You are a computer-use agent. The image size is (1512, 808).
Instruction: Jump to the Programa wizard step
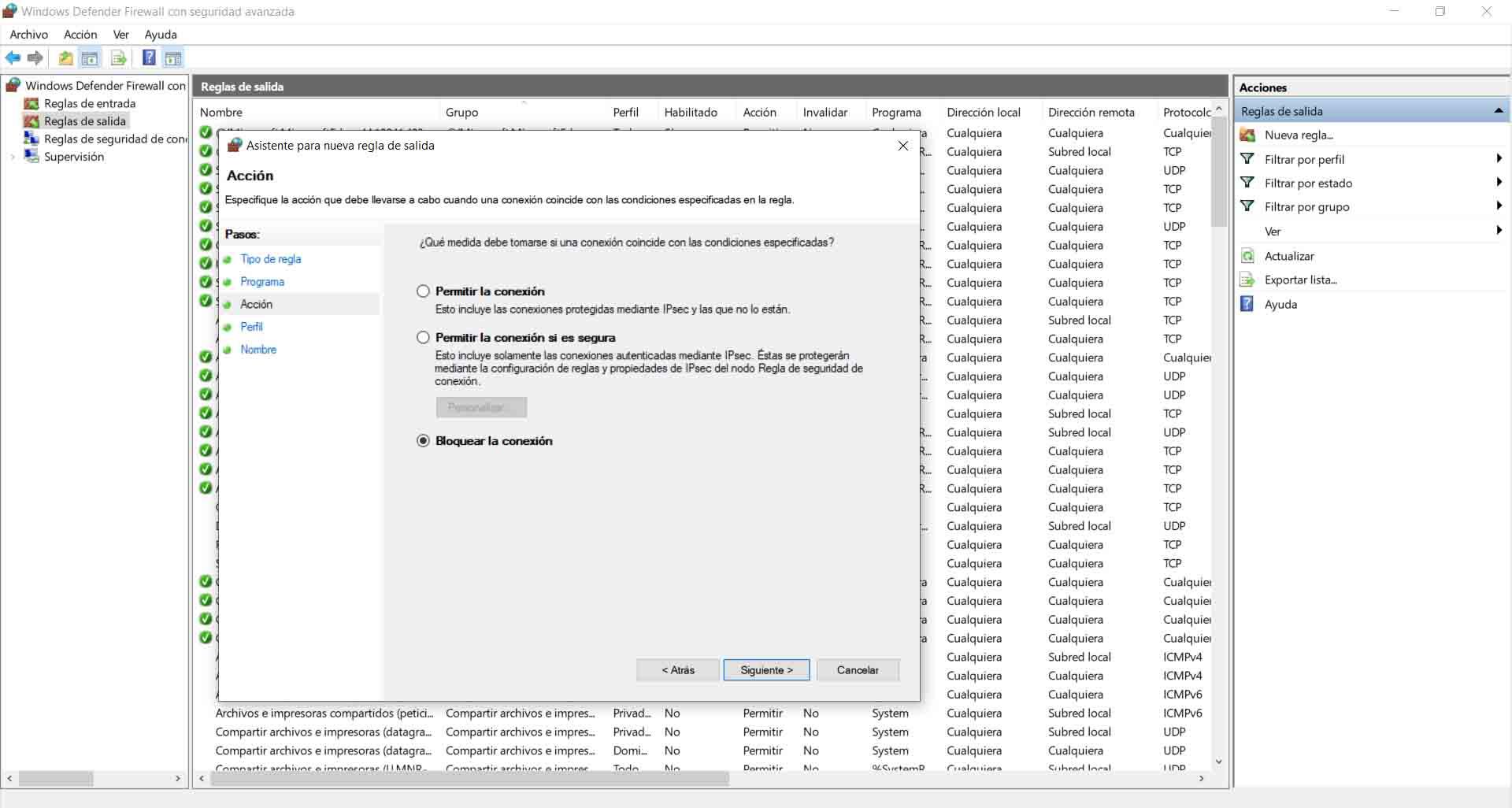pos(262,282)
